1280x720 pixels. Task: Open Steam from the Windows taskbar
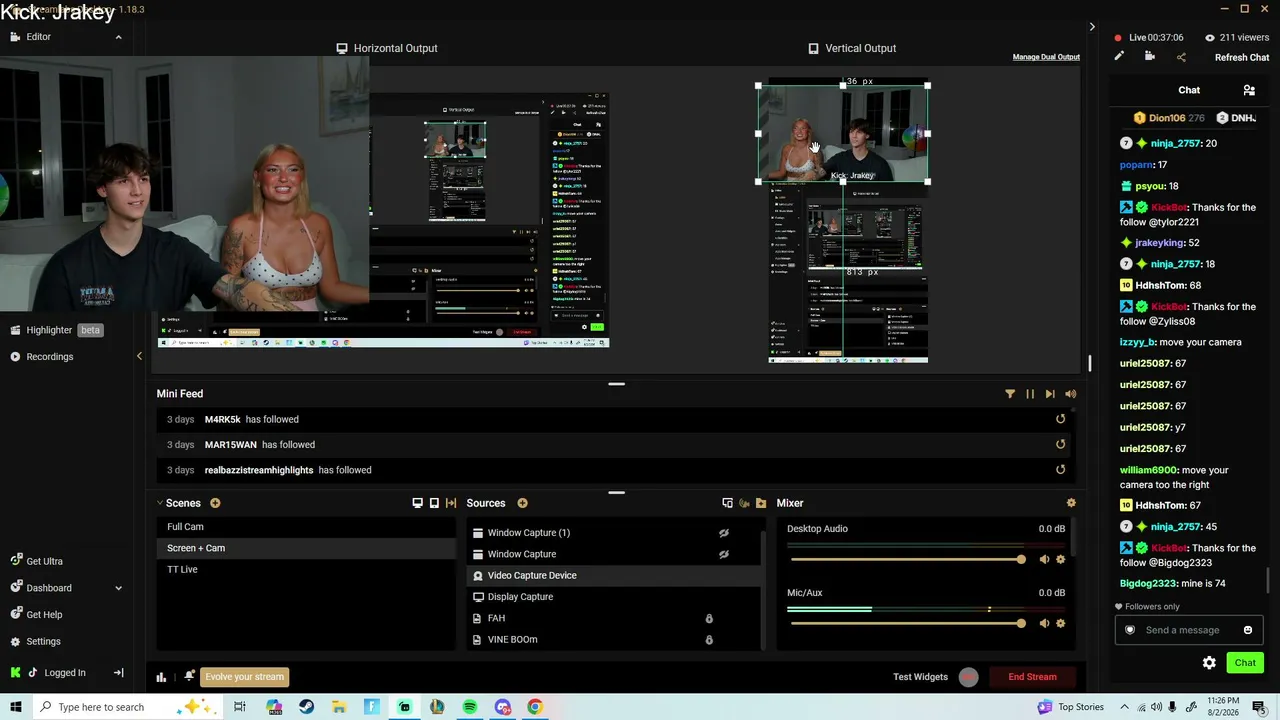307,707
